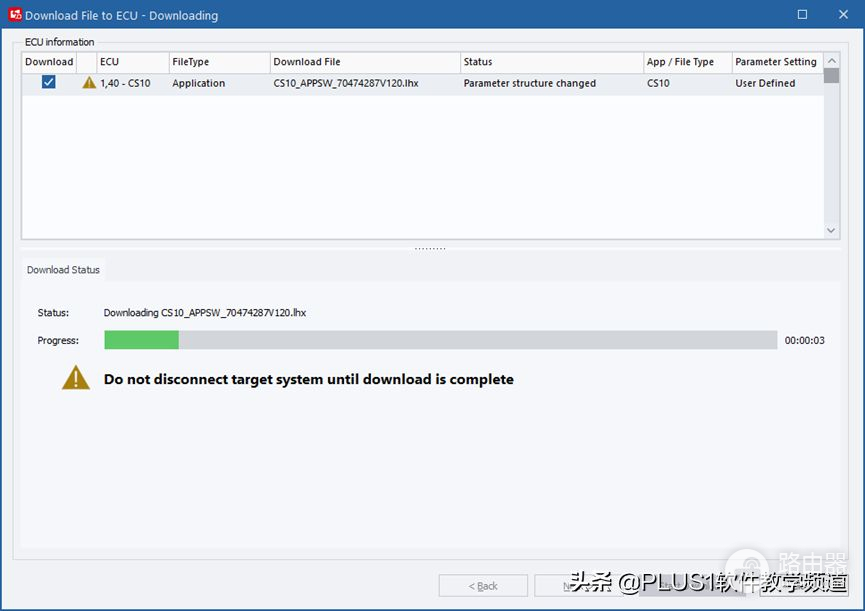The height and width of the screenshot is (611, 865).
Task: Maximize the Download File to ECU window
Action: [802, 15]
